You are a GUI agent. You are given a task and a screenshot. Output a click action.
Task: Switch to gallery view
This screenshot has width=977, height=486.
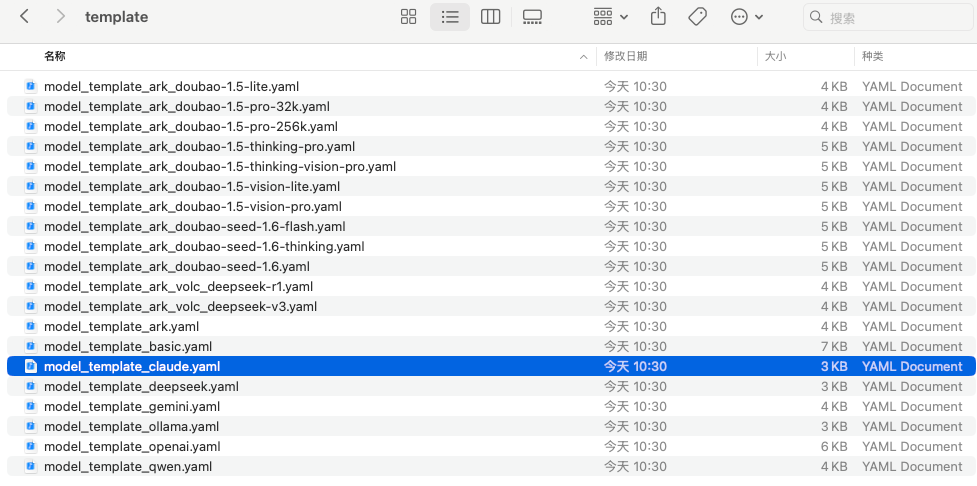click(532, 17)
